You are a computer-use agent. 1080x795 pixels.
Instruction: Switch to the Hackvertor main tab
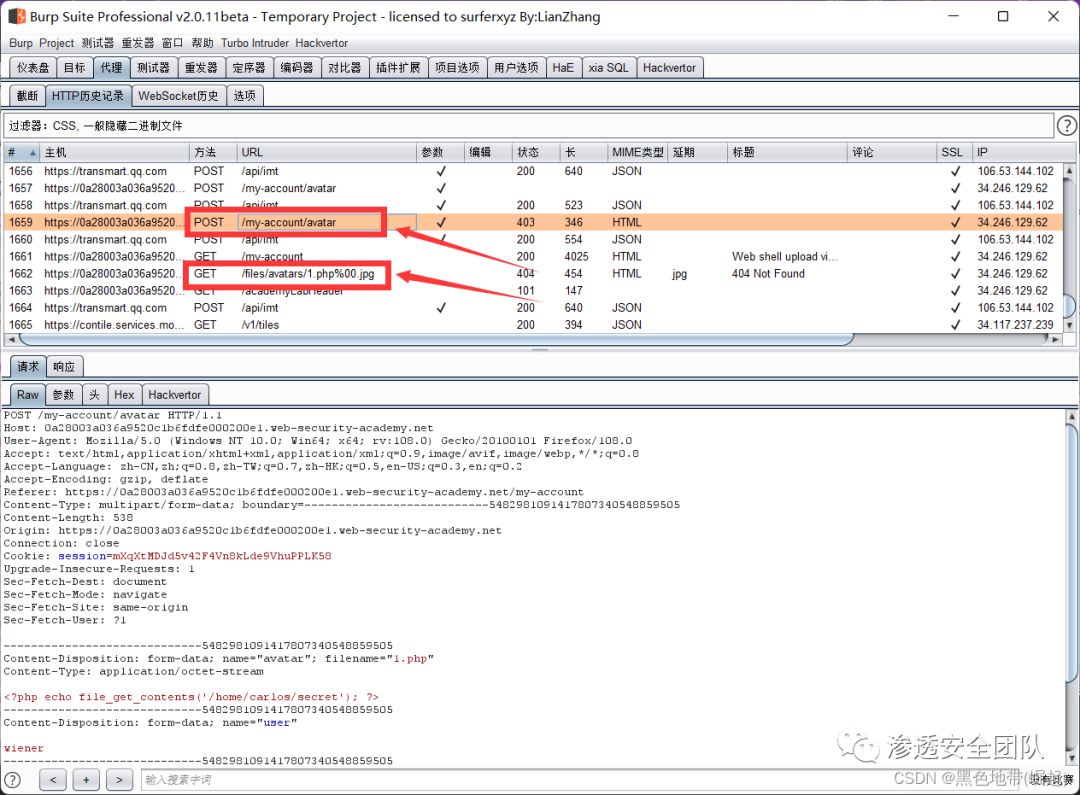[669, 68]
